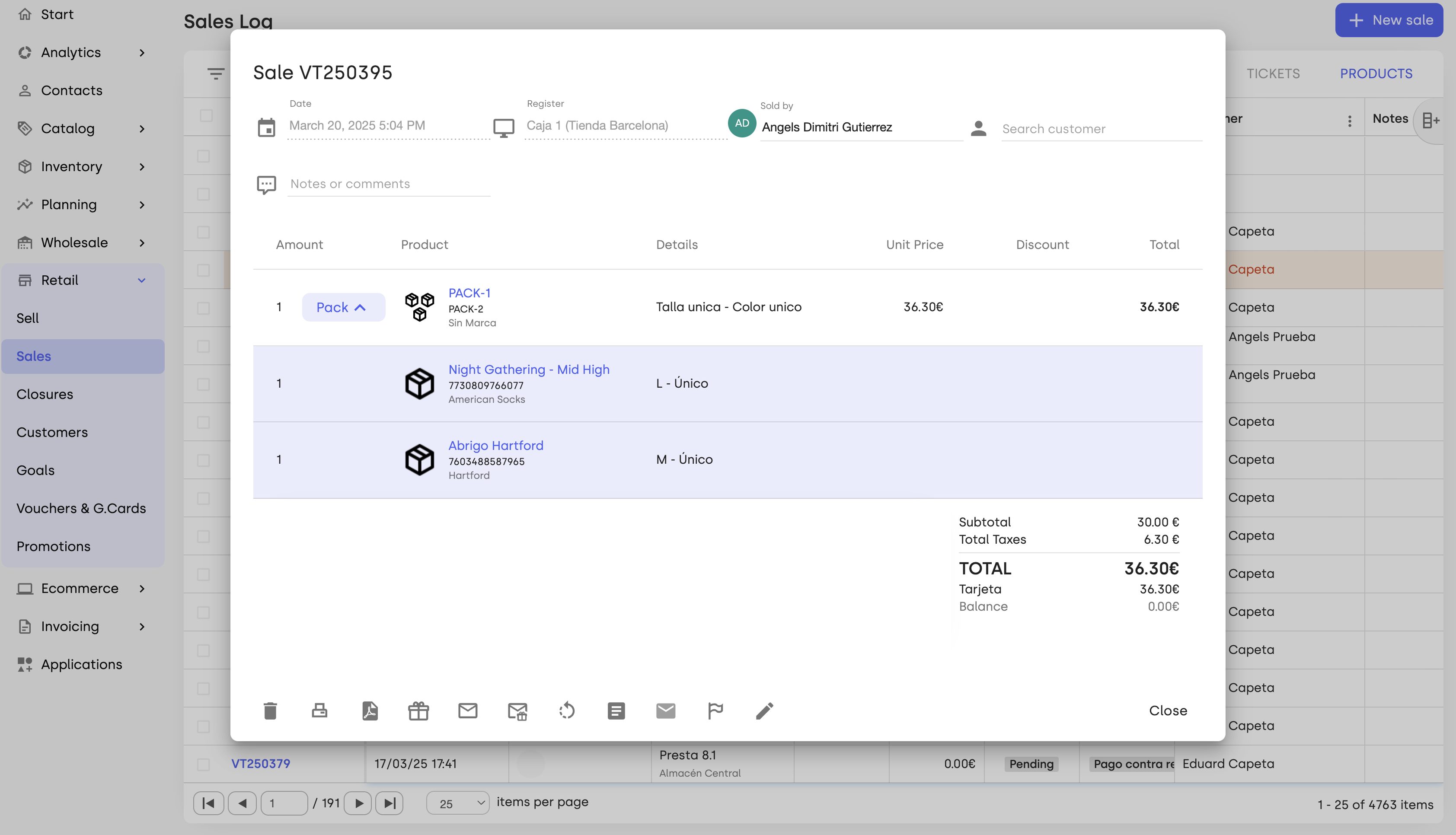Jump to first page of results
The image size is (1456, 835).
[209, 803]
